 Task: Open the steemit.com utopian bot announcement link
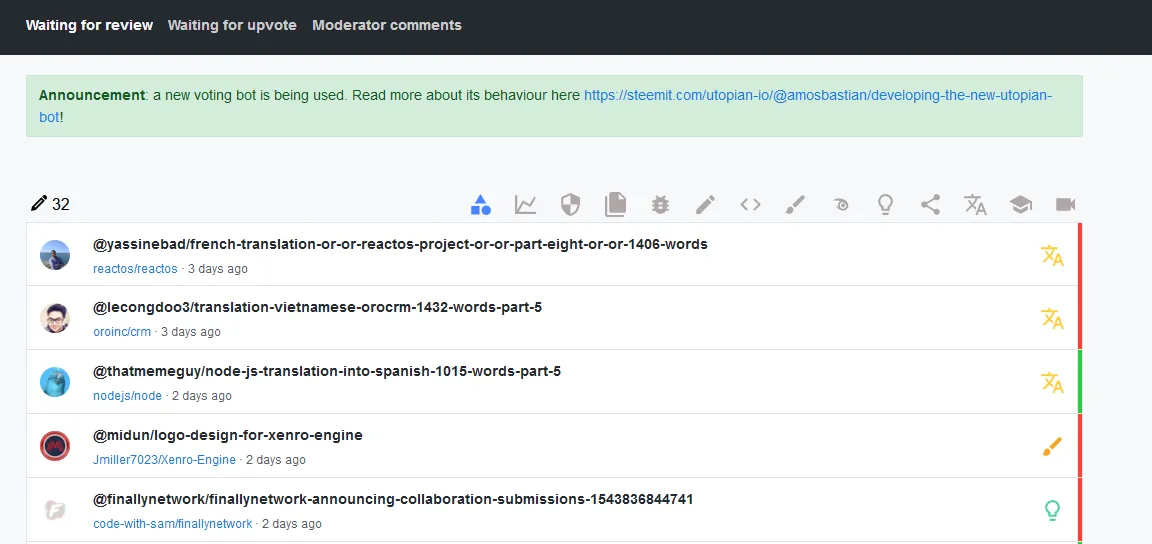coord(817,95)
